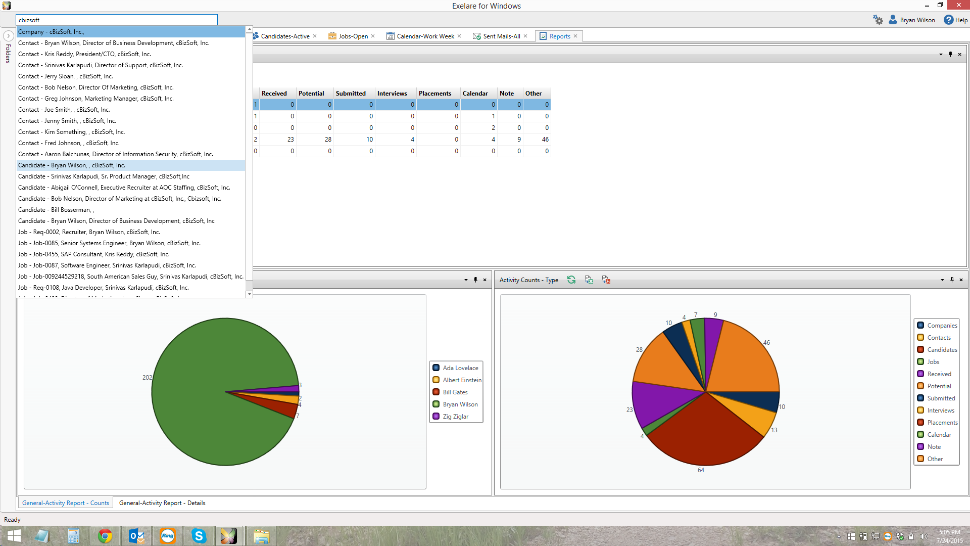The height and width of the screenshot is (546, 970).
Task: Open the settings gears icon near user name
Action: click(x=878, y=20)
